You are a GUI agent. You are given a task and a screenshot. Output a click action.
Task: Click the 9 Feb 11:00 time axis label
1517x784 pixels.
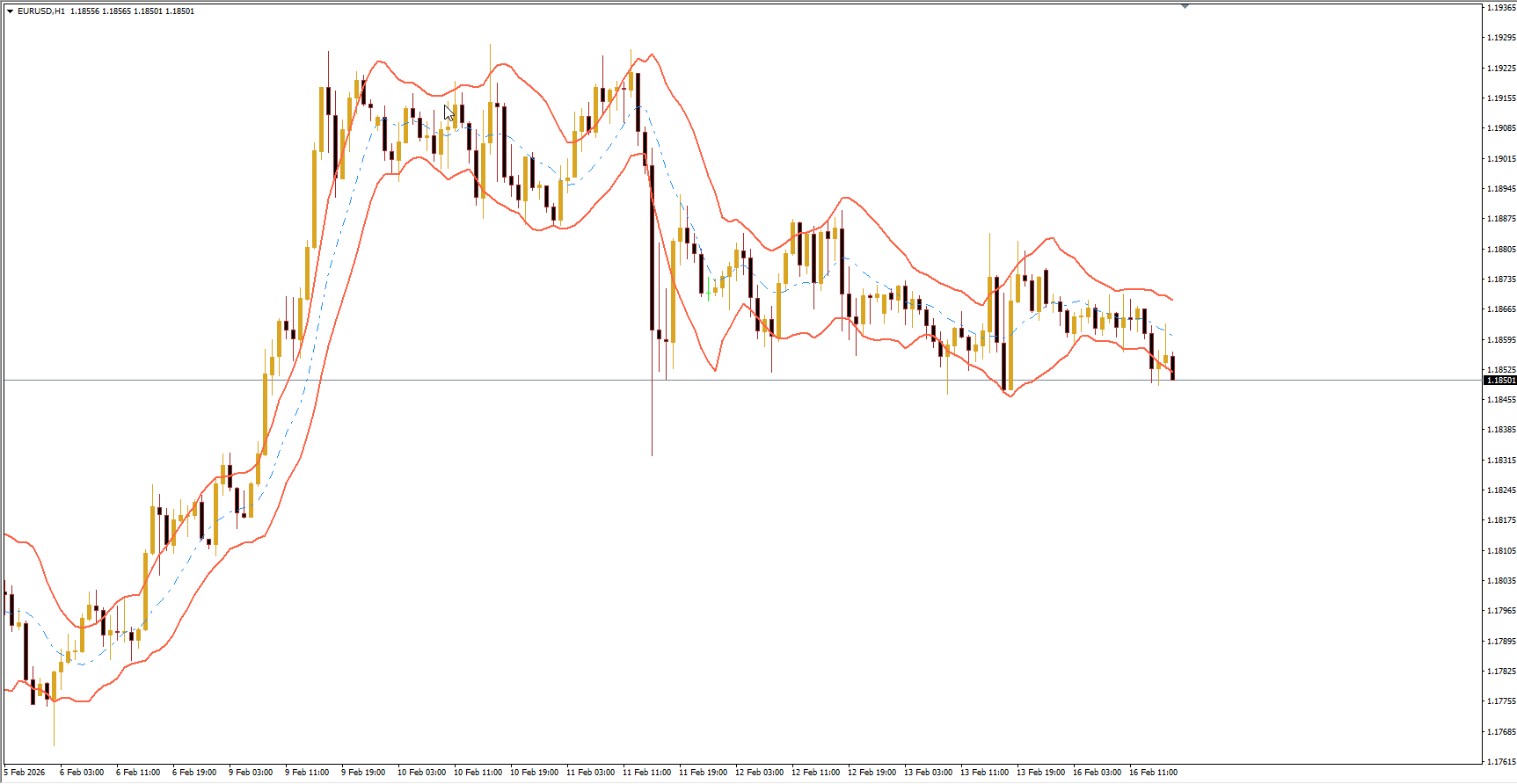(x=307, y=773)
